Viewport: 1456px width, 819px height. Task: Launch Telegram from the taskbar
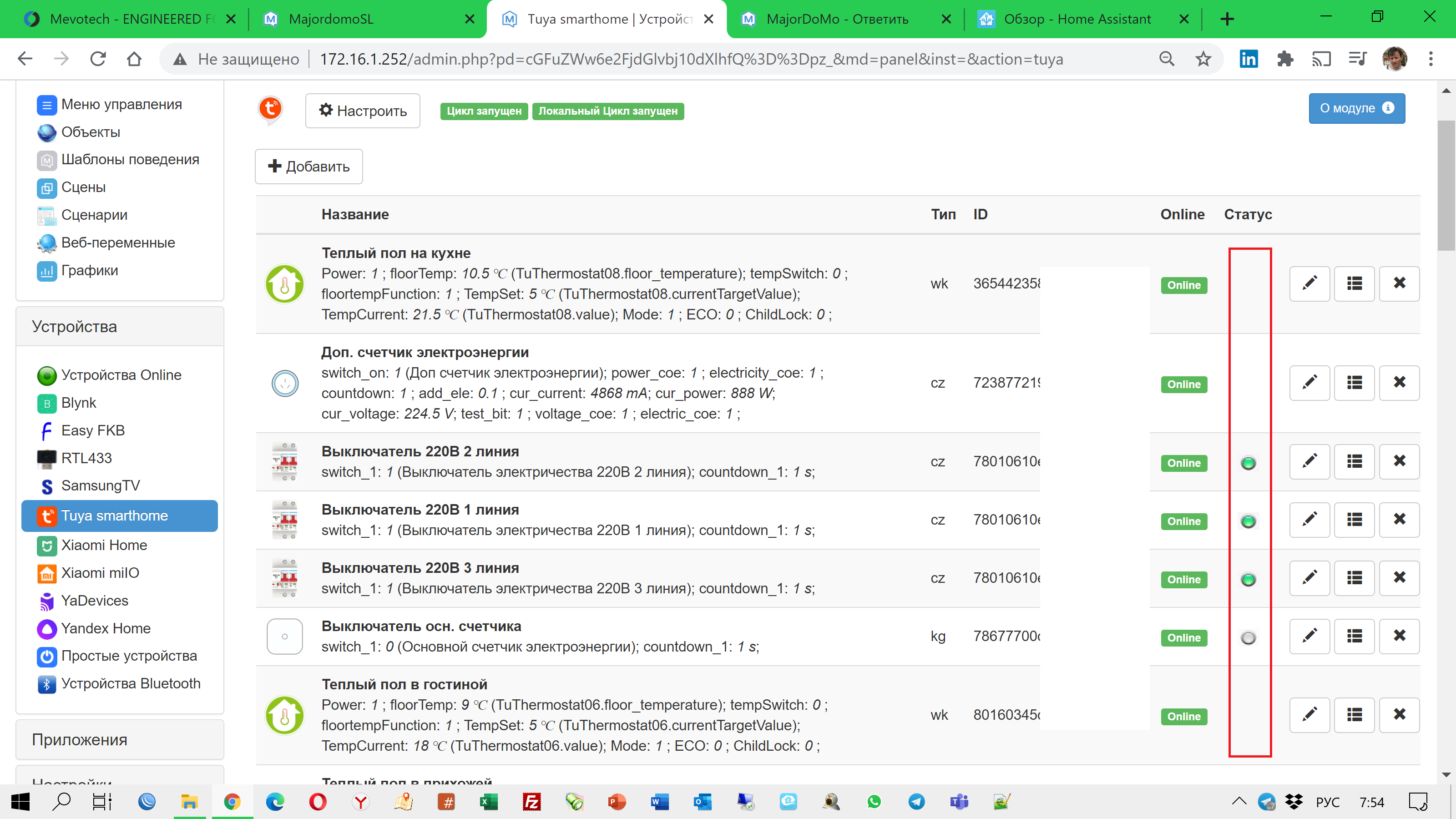pos(917,801)
